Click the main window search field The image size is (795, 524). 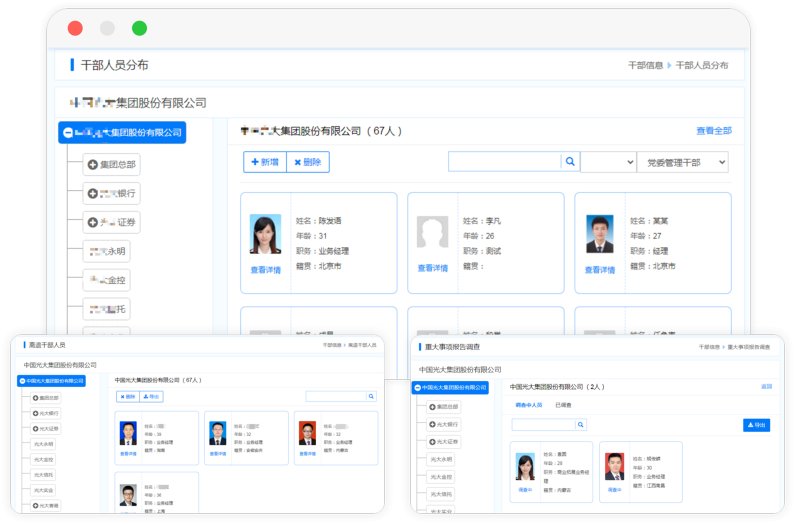tap(504, 162)
